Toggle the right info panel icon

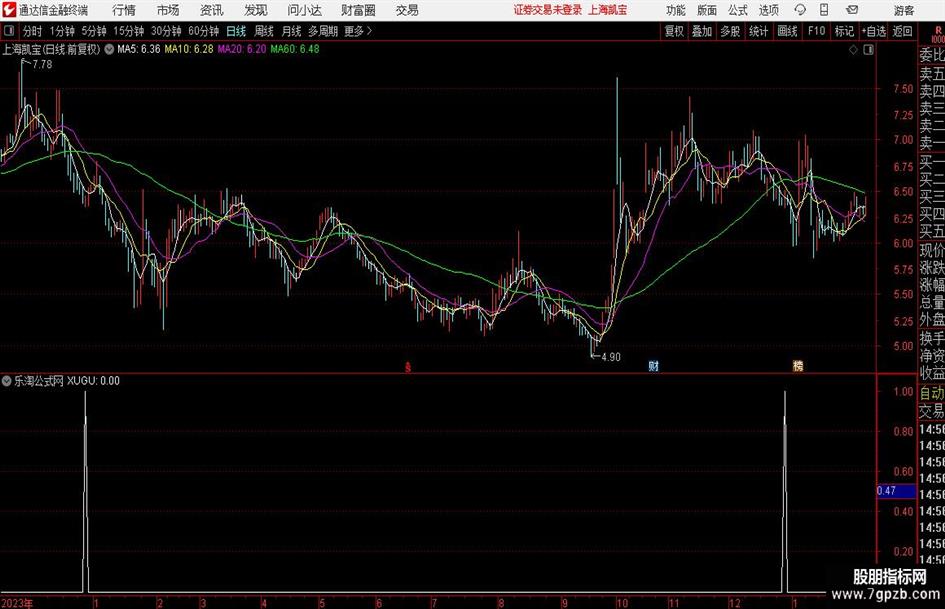(x=868, y=50)
